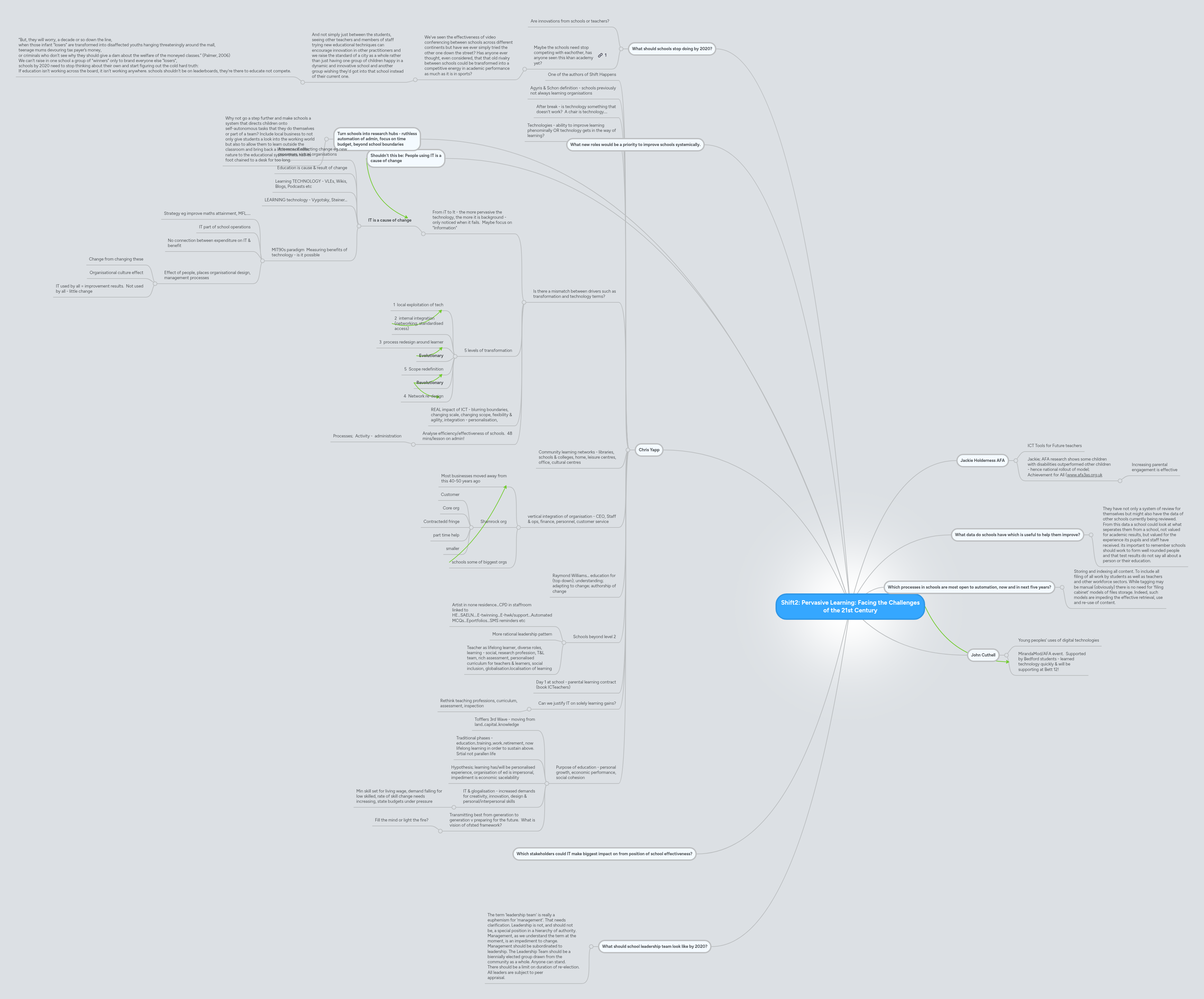The width and height of the screenshot is (1204, 999).
Task: Collapse circle beside 'What data do schools have'
Action: [x=1091, y=535]
